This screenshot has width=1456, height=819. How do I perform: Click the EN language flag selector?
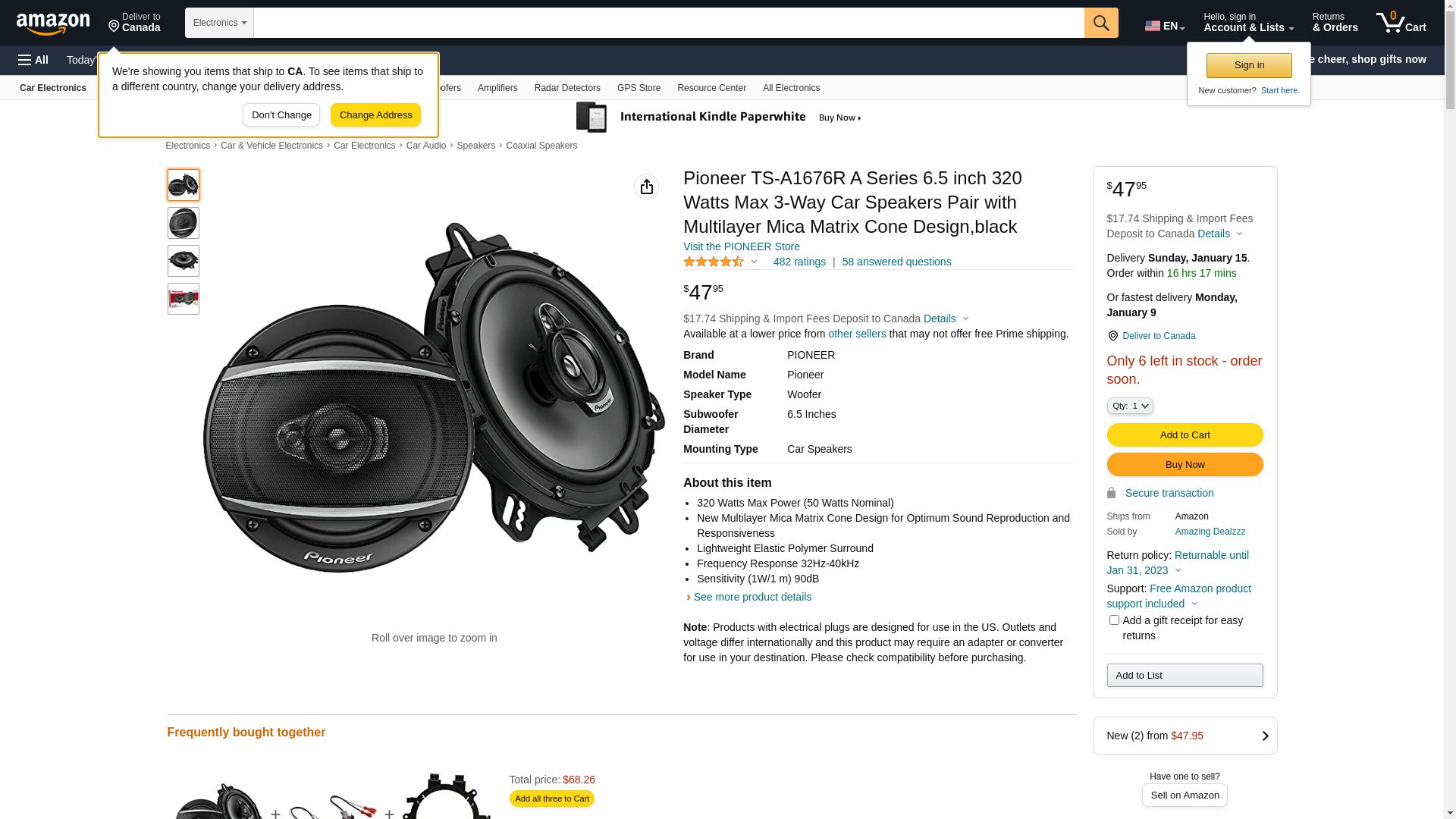(x=1164, y=26)
